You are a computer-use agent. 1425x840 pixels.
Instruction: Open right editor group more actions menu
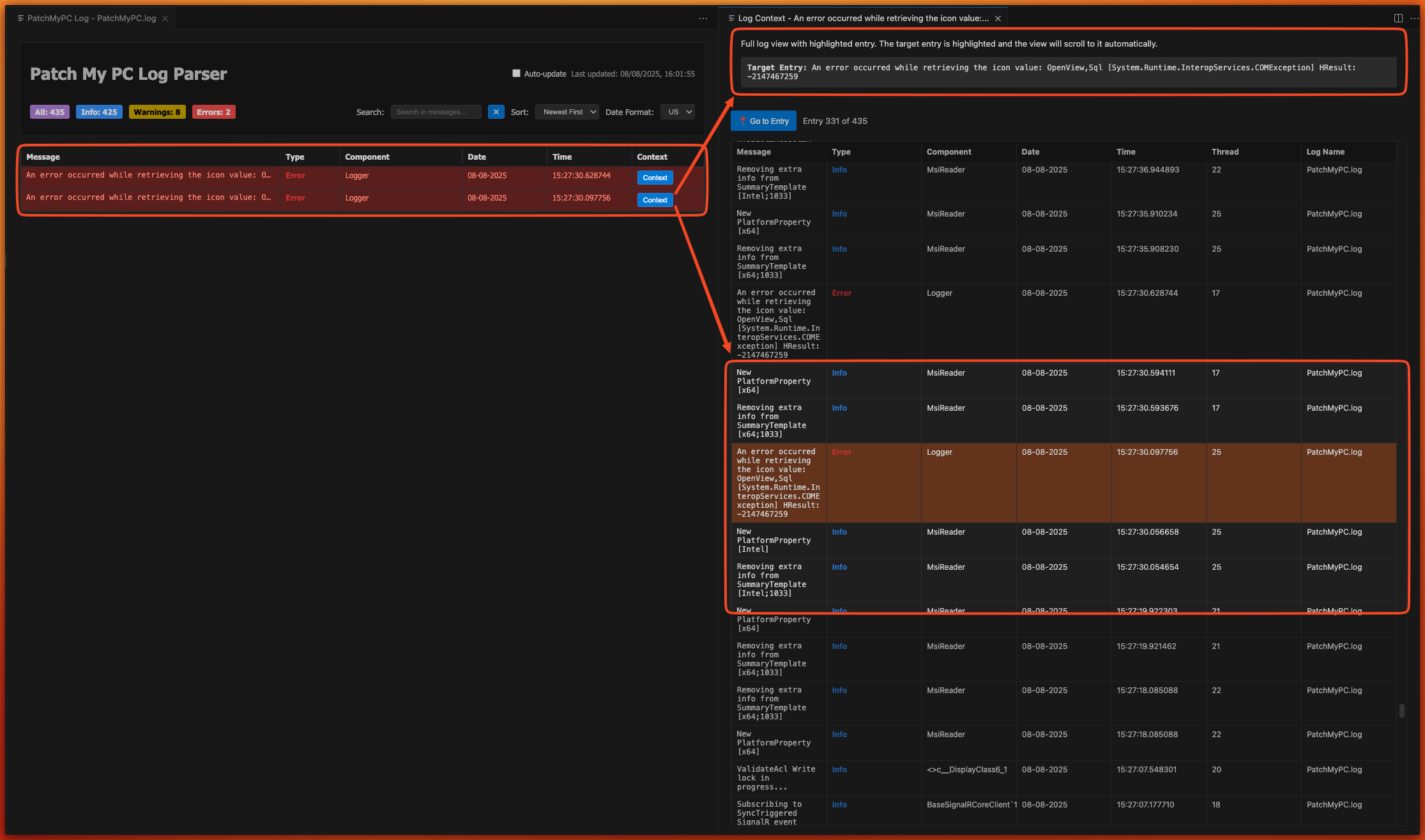[x=1415, y=19]
